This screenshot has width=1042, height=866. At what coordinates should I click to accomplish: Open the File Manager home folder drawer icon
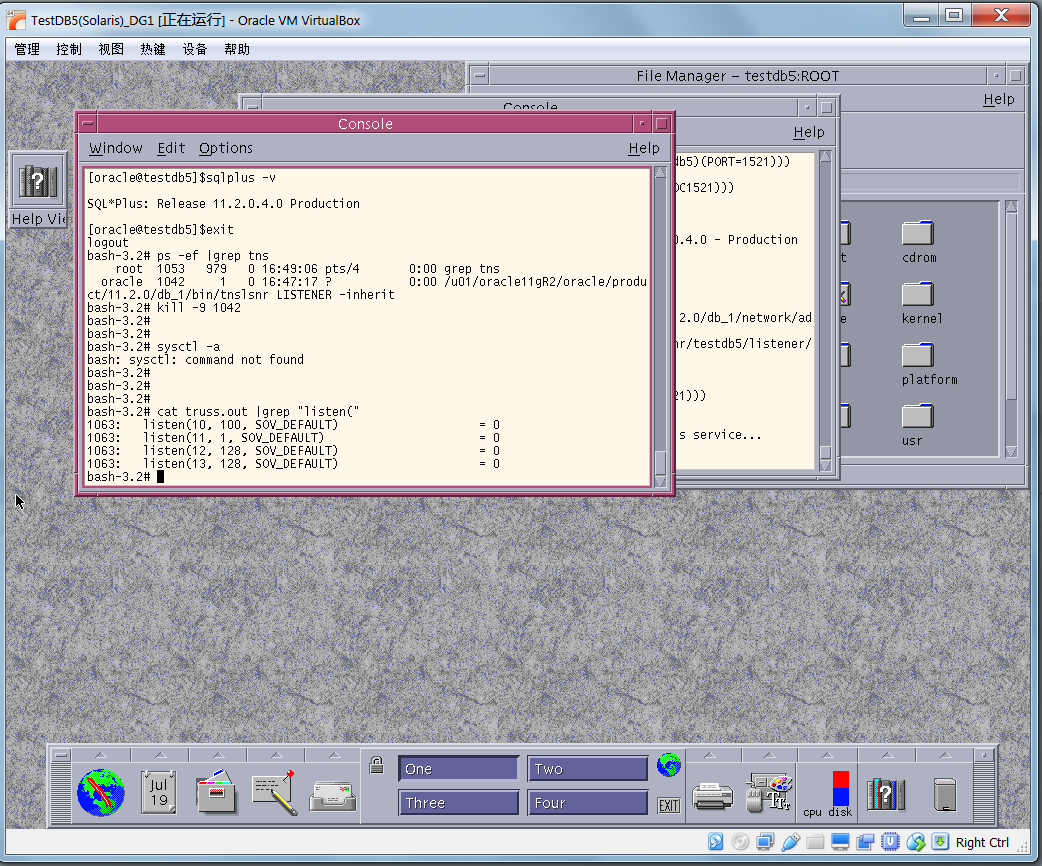[217, 792]
